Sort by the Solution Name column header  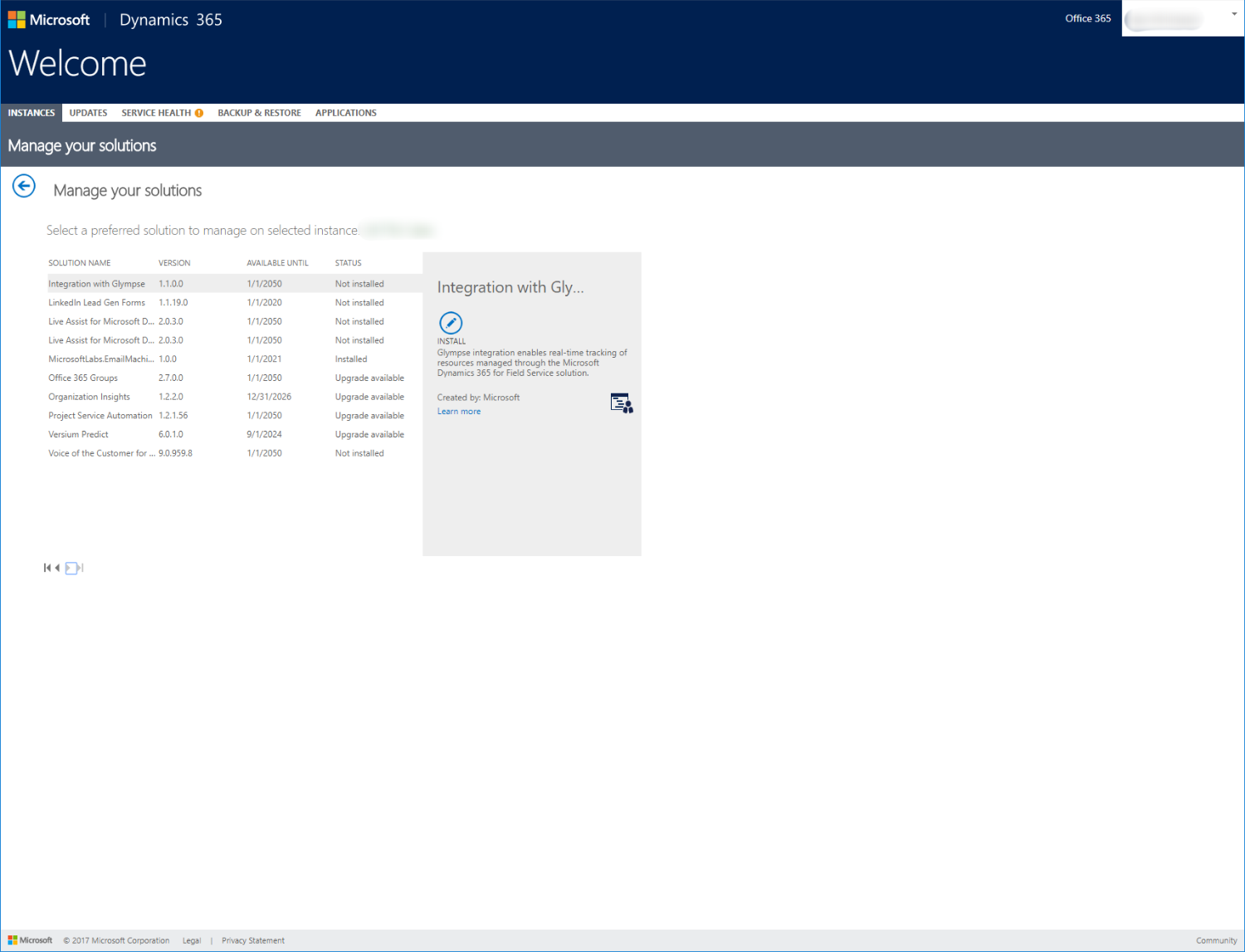click(x=80, y=263)
